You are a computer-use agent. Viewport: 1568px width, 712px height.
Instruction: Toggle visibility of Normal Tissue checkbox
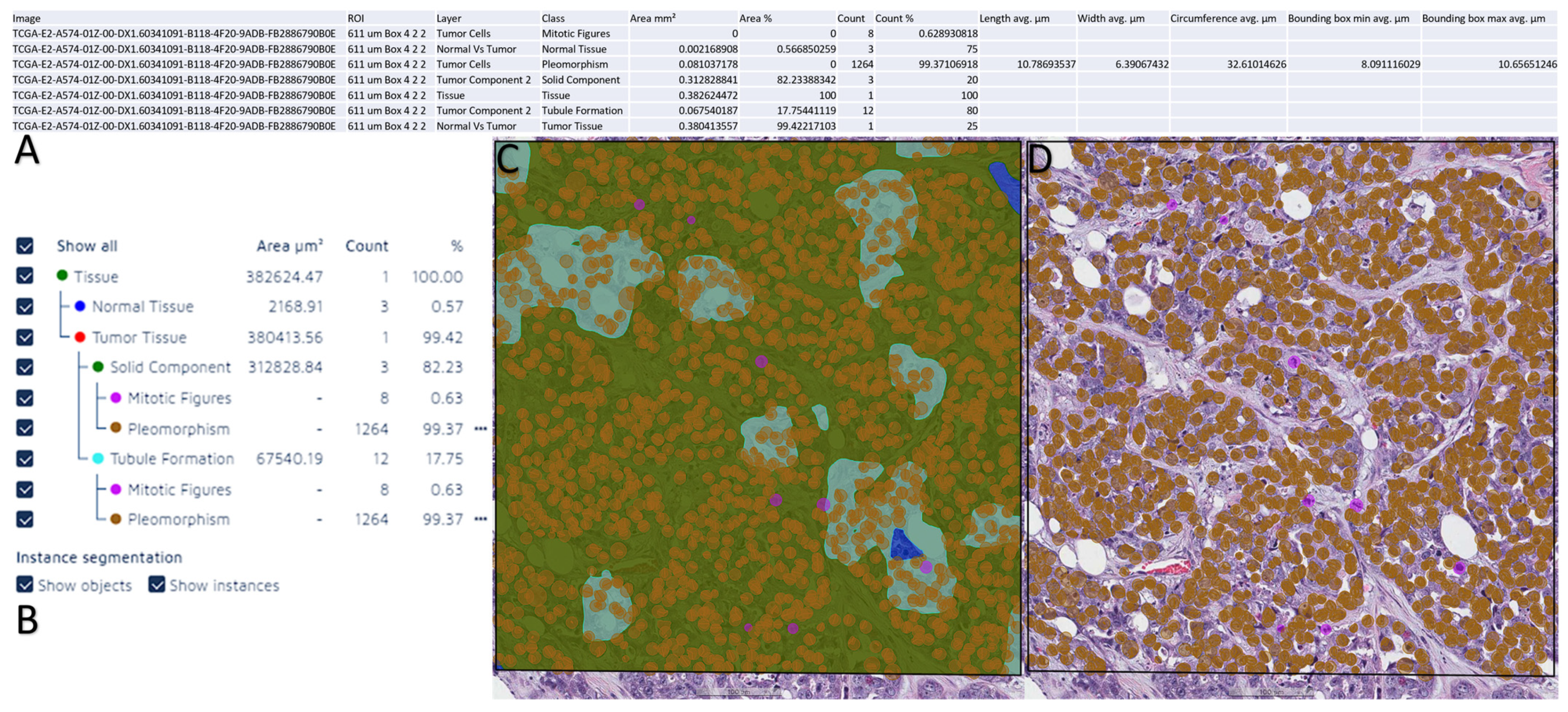24,306
